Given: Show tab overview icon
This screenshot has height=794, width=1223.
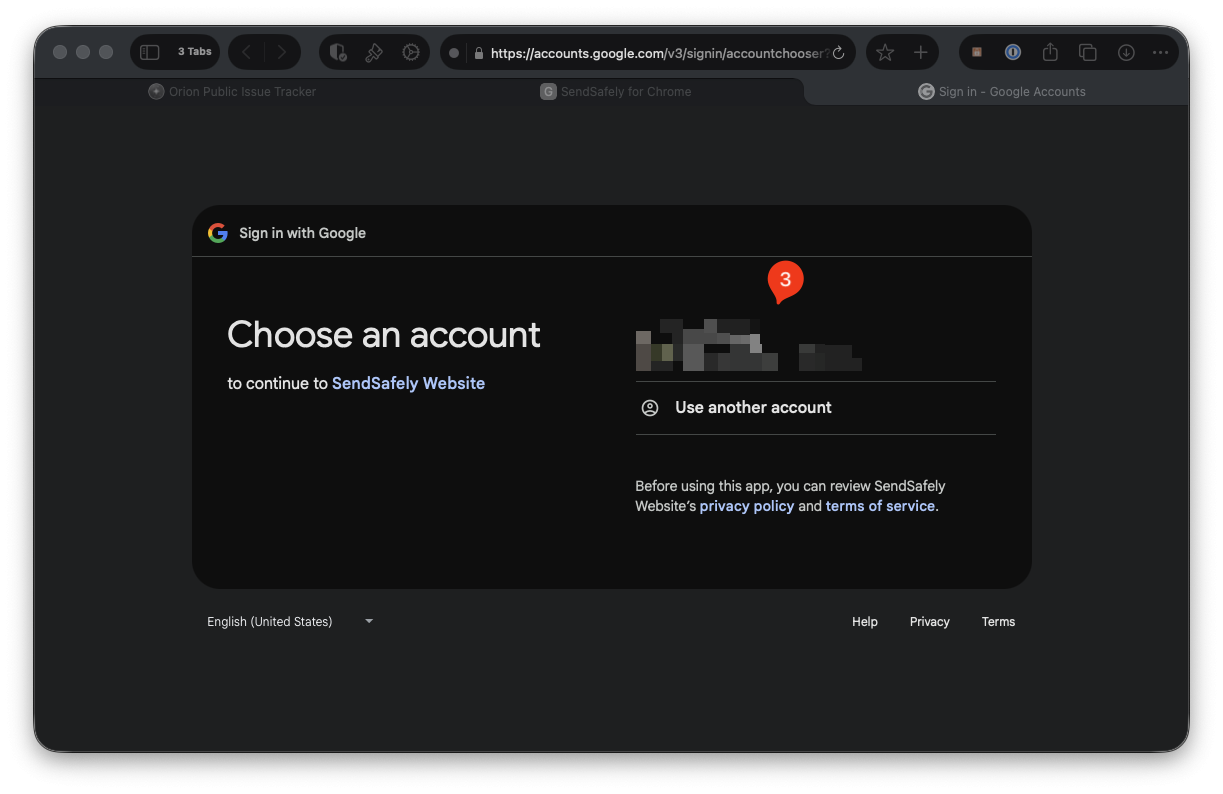Looking at the screenshot, I should 1087,52.
